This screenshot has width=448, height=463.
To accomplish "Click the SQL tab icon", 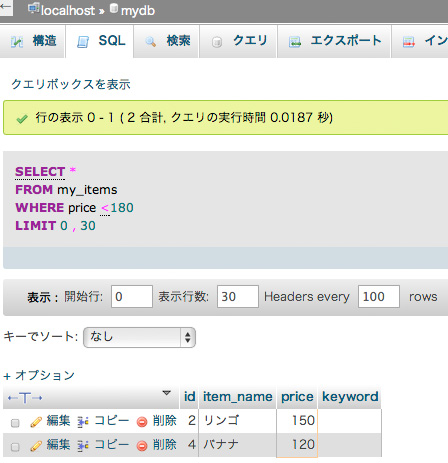I will click(x=83, y=42).
